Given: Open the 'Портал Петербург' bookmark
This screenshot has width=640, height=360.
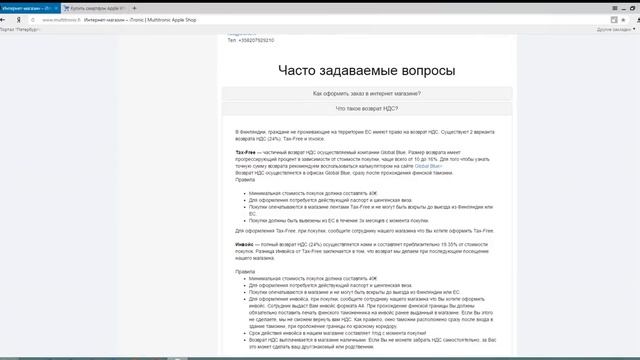Looking at the screenshot, I should click(20, 29).
